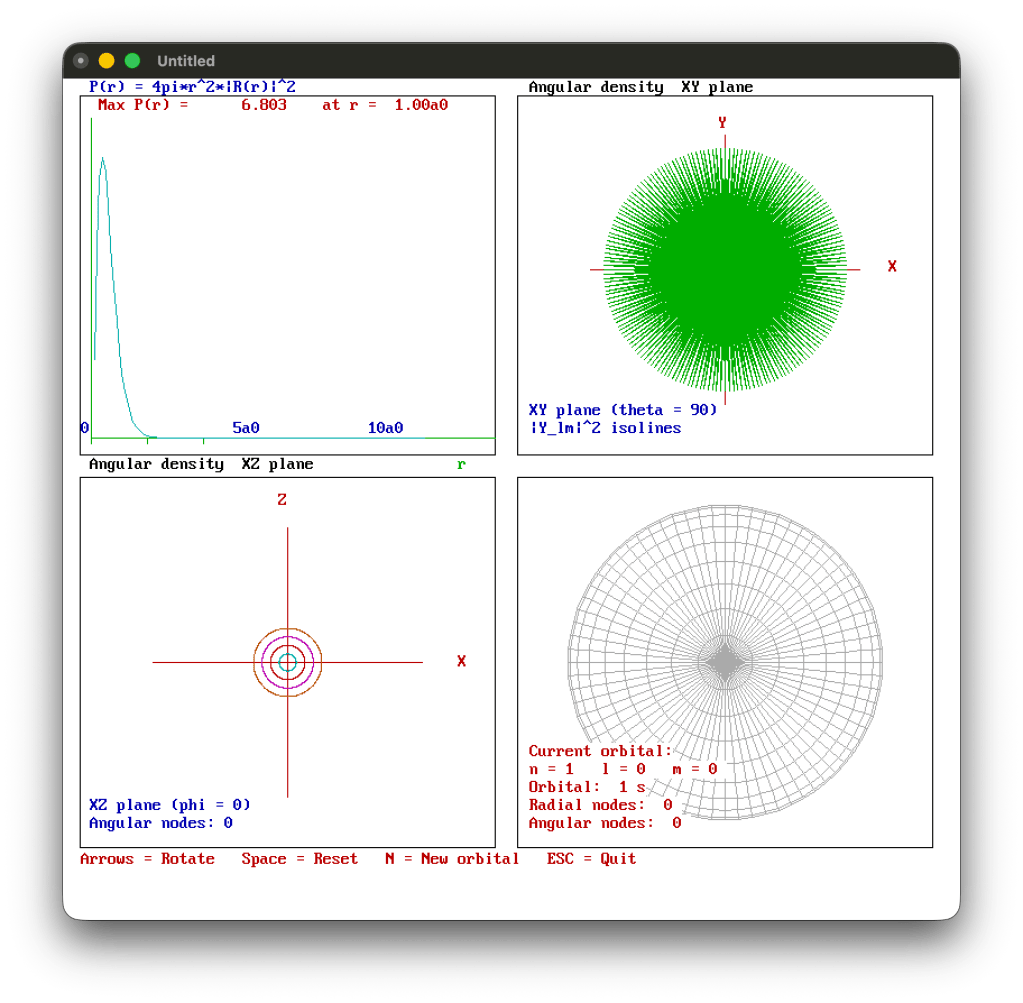The width and height of the screenshot is (1023, 1003).
Task: Click the '10a0' radial axis label
Action: (385, 428)
